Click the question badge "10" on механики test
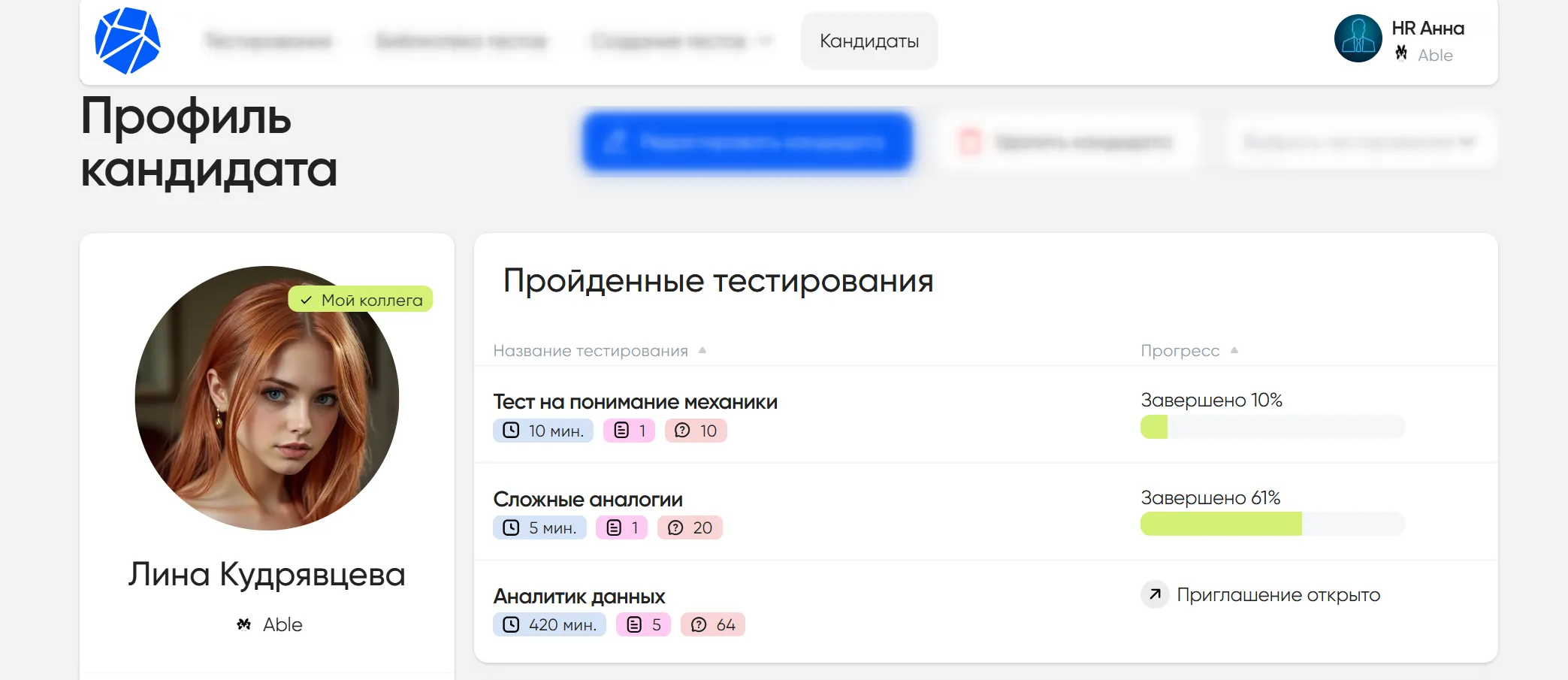This screenshot has width=1568, height=680. click(695, 430)
